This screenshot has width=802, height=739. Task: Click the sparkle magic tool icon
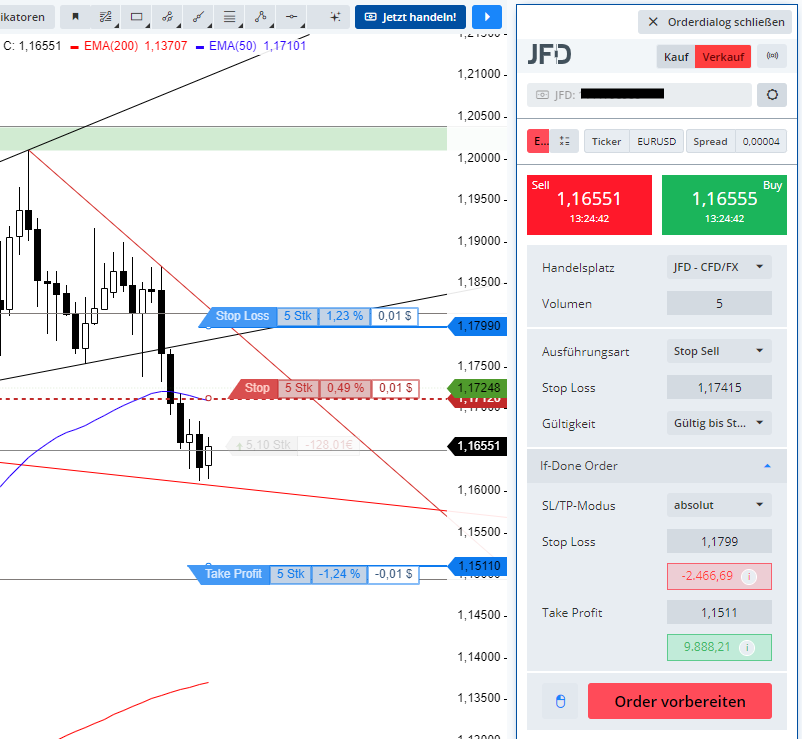(335, 17)
